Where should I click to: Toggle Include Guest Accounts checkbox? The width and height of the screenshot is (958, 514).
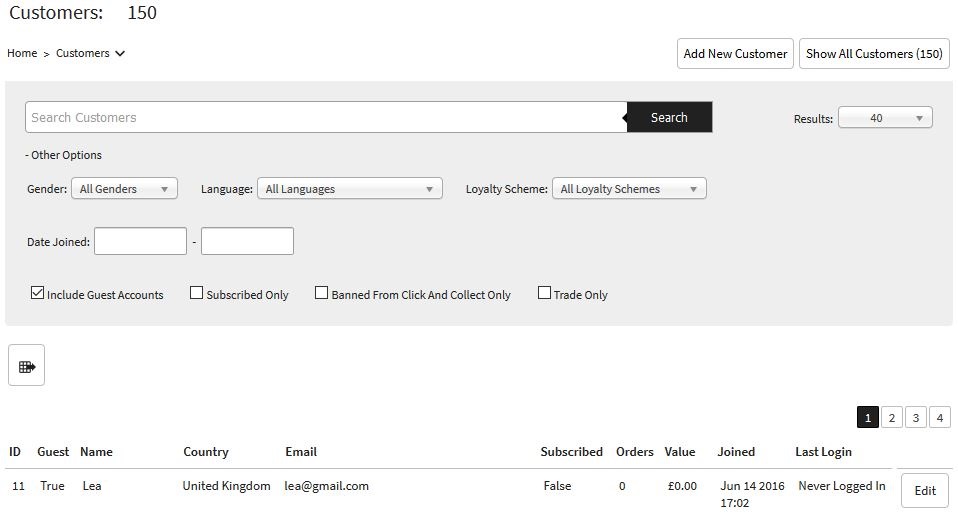pyautogui.click(x=38, y=293)
